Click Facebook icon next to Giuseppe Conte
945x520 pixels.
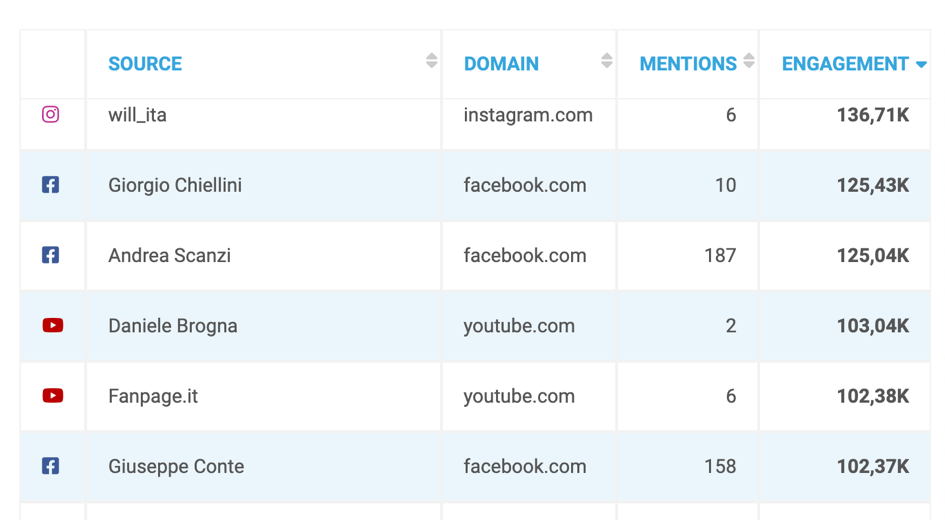click(x=50, y=466)
